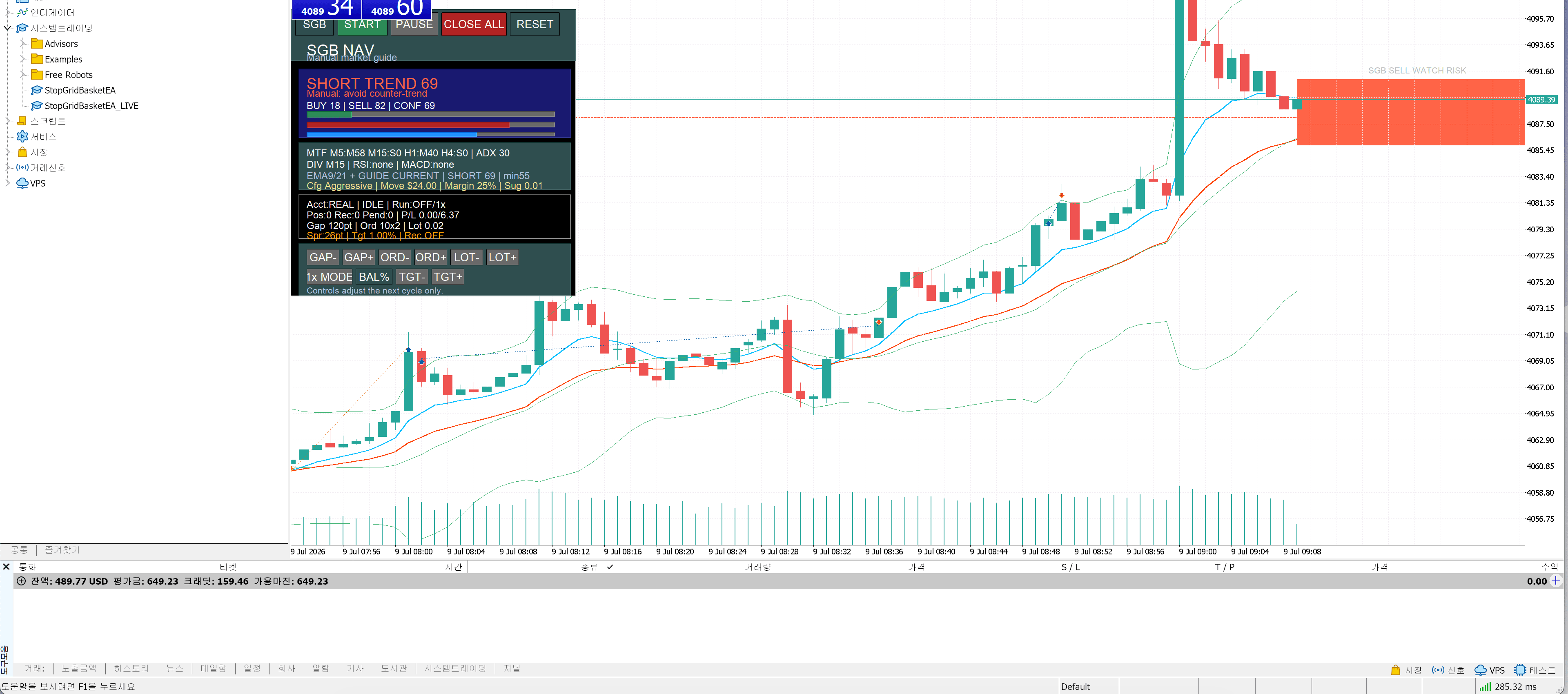1568x694 pixels.
Task: Click the connection signal bars icon
Action: pyautogui.click(x=1485, y=686)
